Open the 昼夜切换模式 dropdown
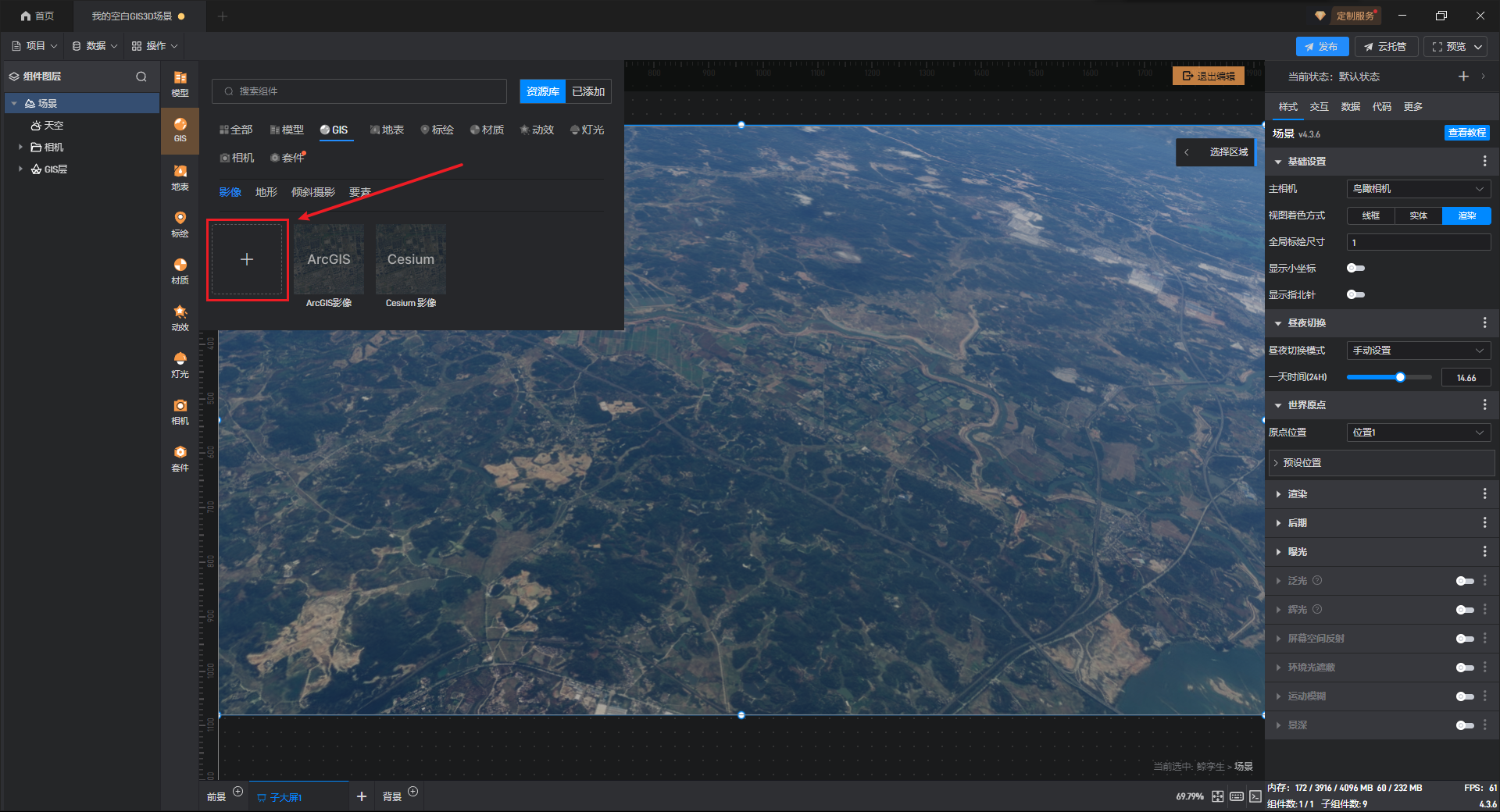Screen dimensions: 1500x812 [x=1418, y=351]
